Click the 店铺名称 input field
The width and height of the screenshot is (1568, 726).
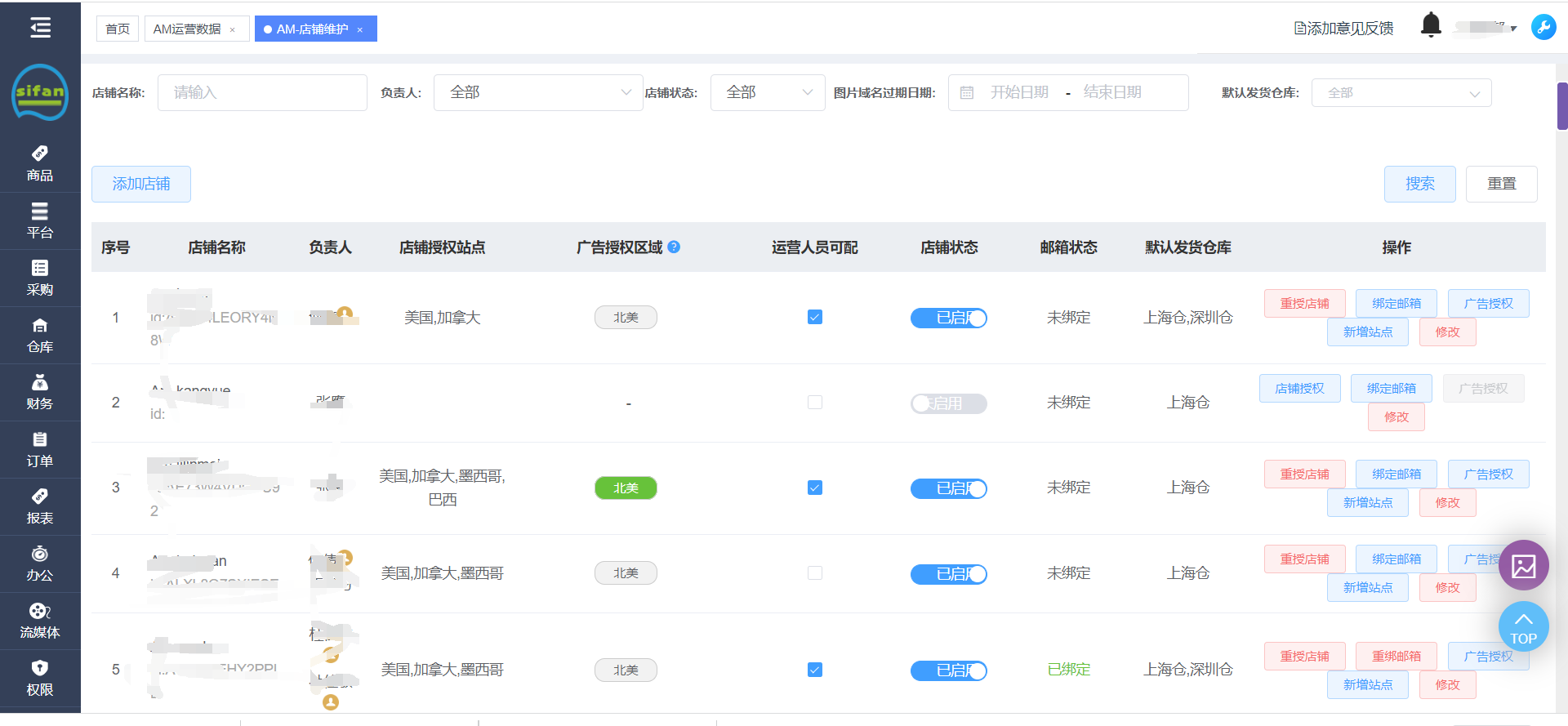click(x=261, y=92)
